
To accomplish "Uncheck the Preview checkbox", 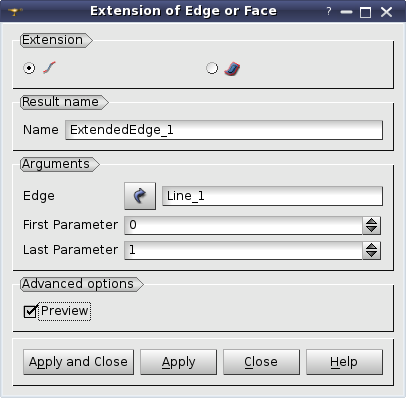I will [x=30, y=311].
